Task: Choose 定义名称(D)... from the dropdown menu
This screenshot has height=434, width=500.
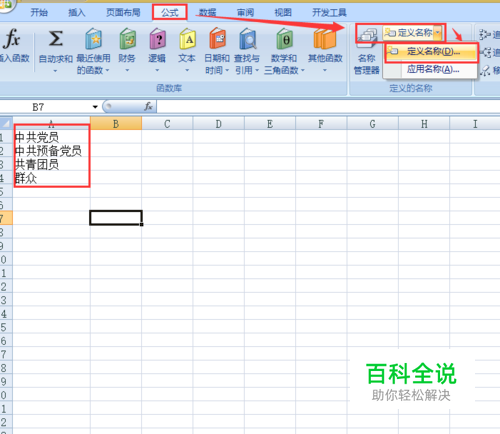Action: coord(431,52)
